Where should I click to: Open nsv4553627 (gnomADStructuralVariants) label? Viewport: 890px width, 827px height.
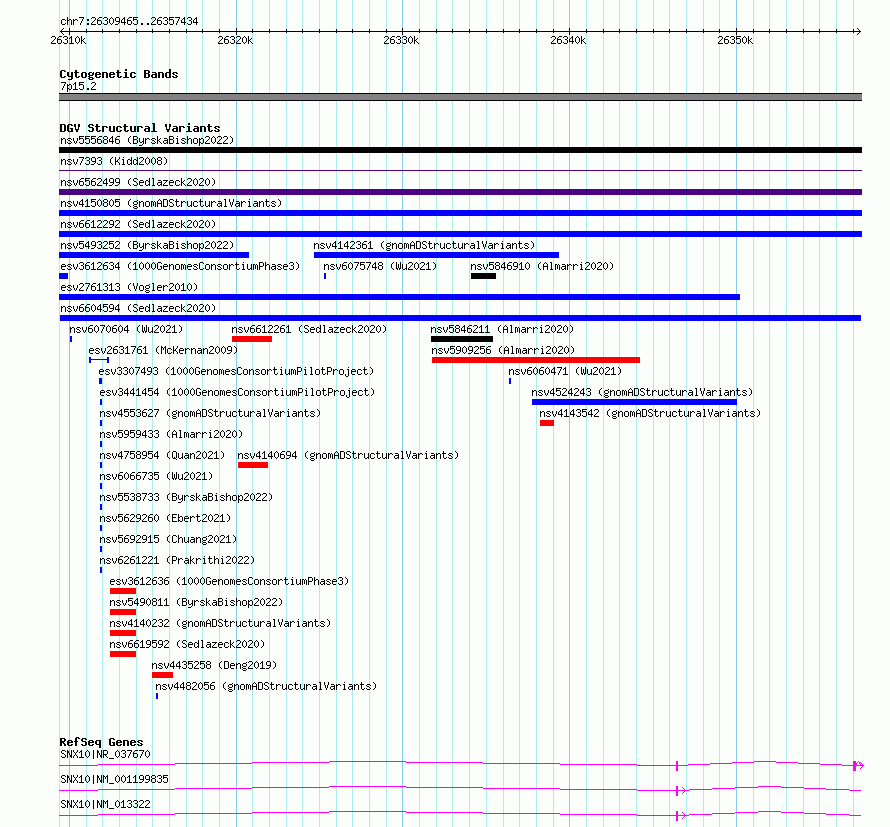[210, 413]
